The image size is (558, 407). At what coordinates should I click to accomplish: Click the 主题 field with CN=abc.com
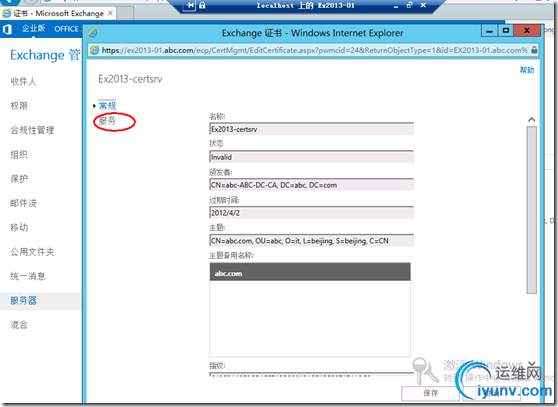coord(312,240)
